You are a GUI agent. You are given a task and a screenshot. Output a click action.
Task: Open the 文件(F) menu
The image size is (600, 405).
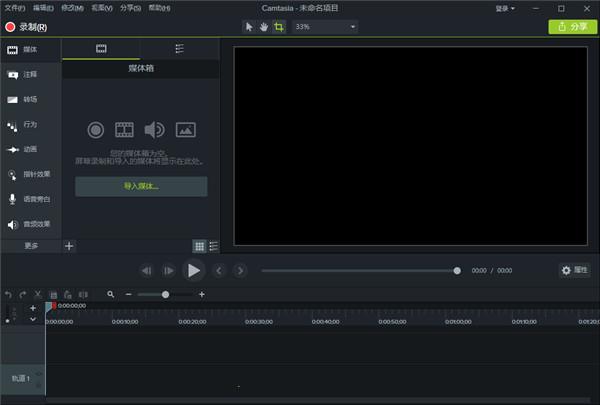coord(14,7)
